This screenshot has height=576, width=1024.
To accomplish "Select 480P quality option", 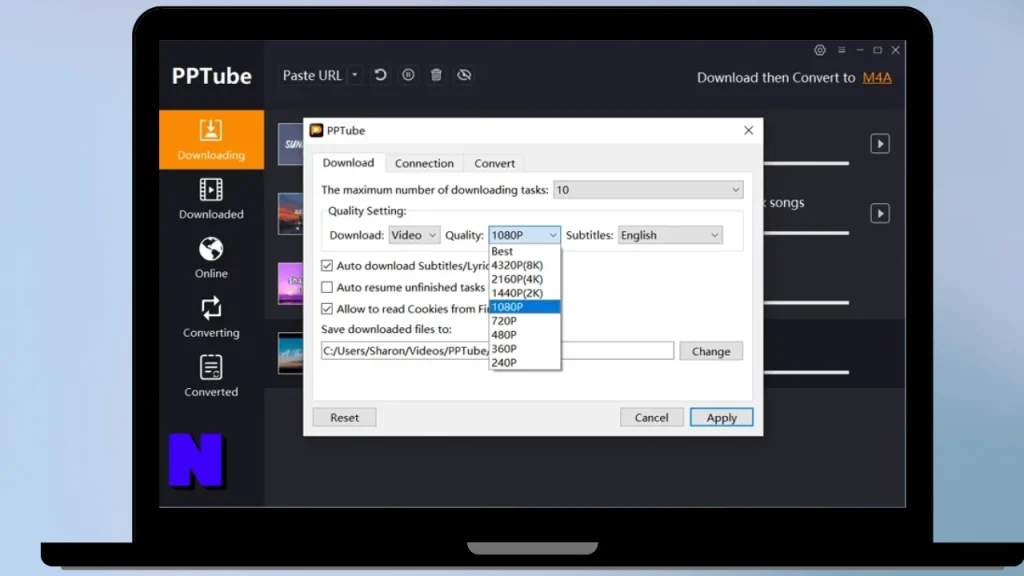I will (x=524, y=335).
